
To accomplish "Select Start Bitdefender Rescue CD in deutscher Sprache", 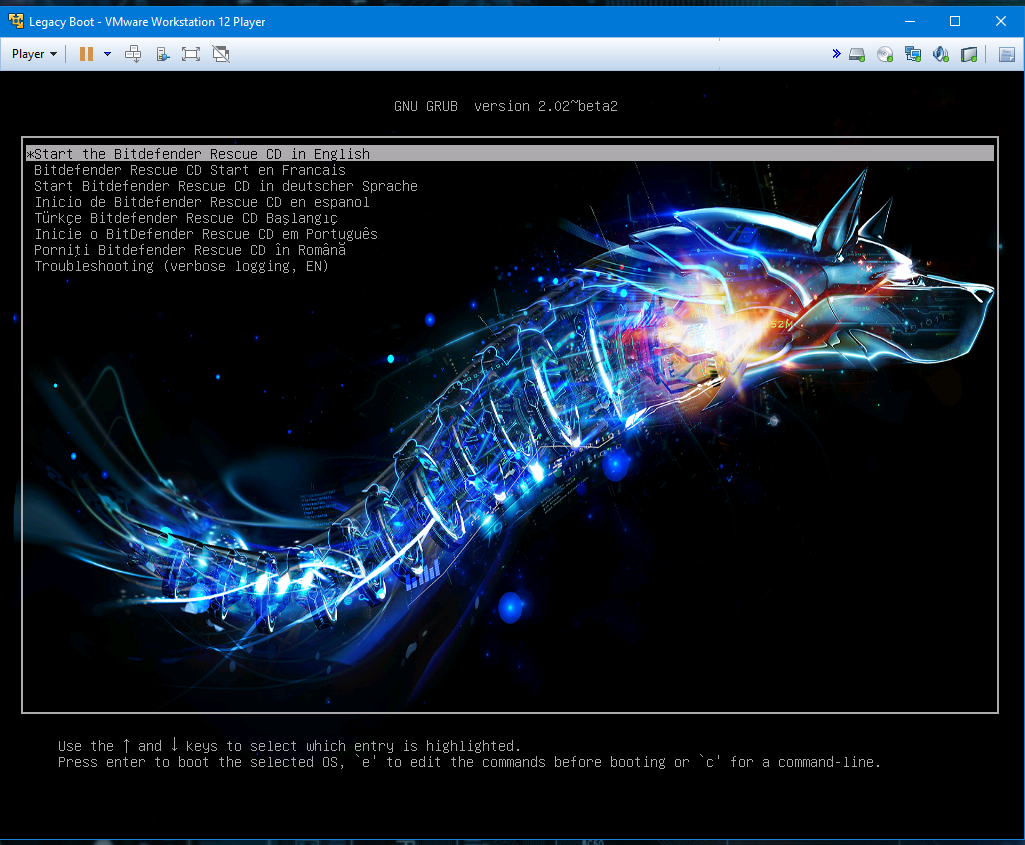I will [226, 186].
